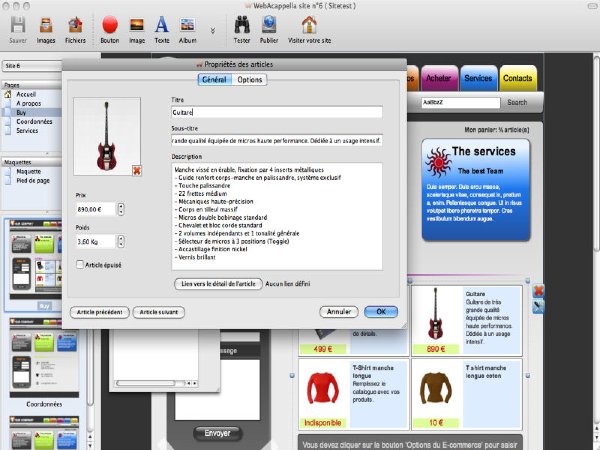
Task: Click the Envoyer button in preview
Action: (x=217, y=434)
